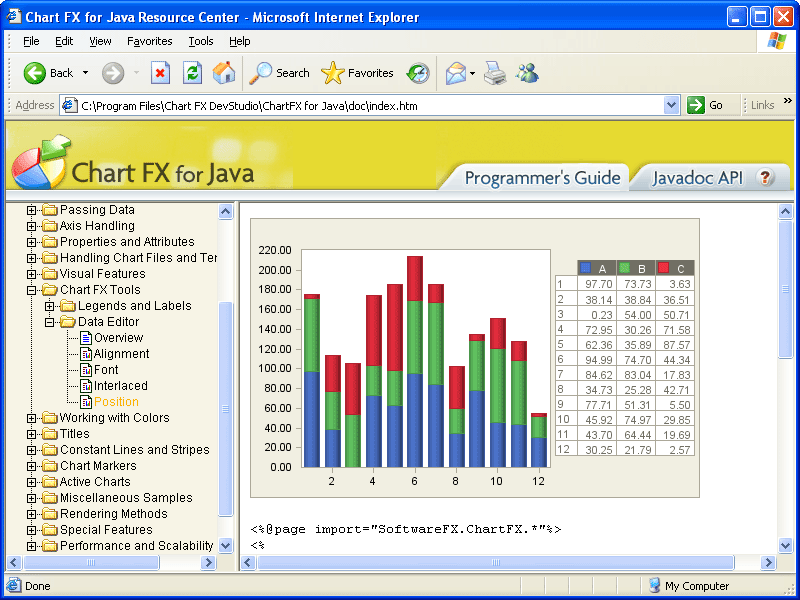
Task: Open help via the question mark icon
Action: 765,178
